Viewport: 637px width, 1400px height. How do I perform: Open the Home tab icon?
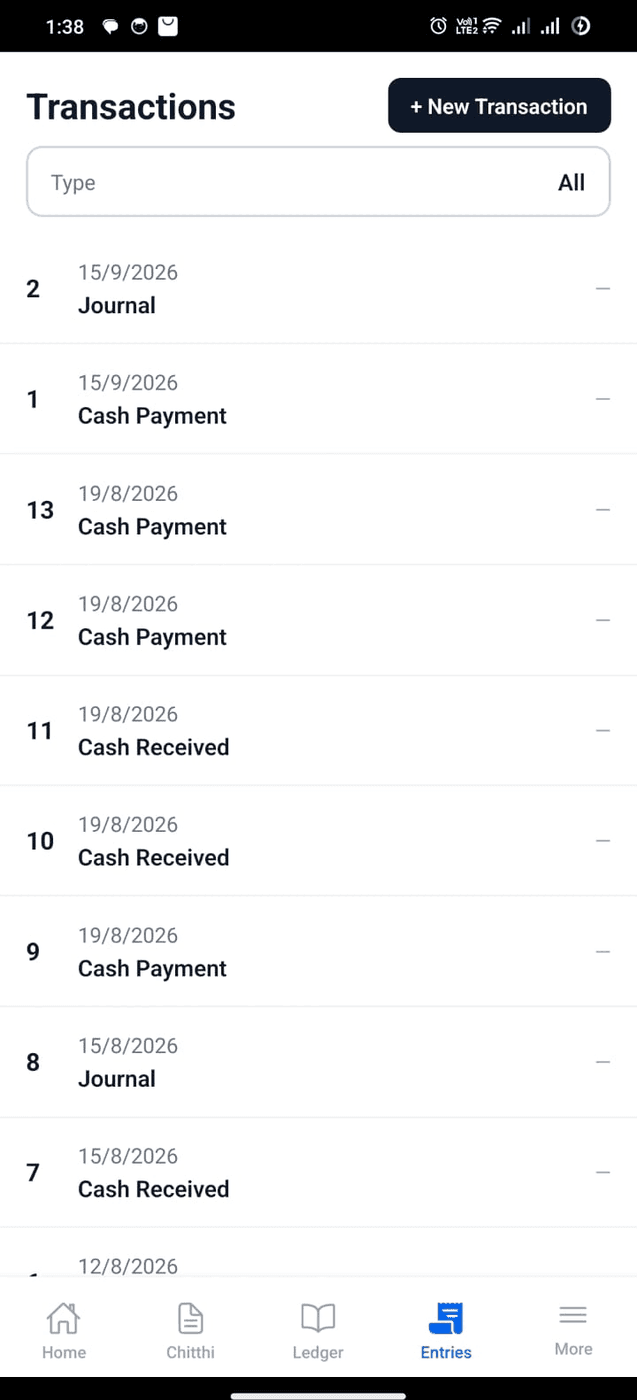pos(63,1318)
